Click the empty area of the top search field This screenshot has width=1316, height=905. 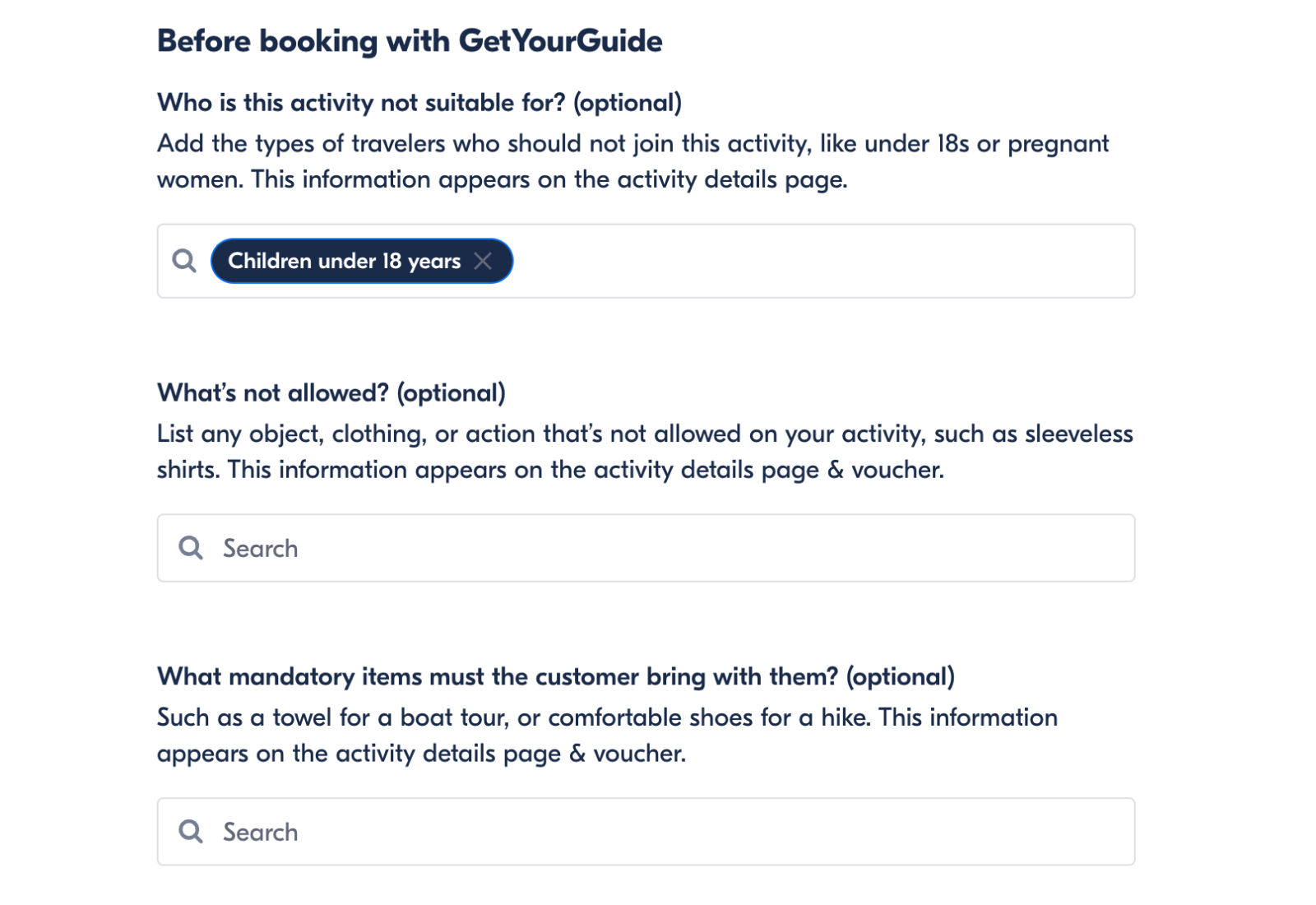coord(822,261)
